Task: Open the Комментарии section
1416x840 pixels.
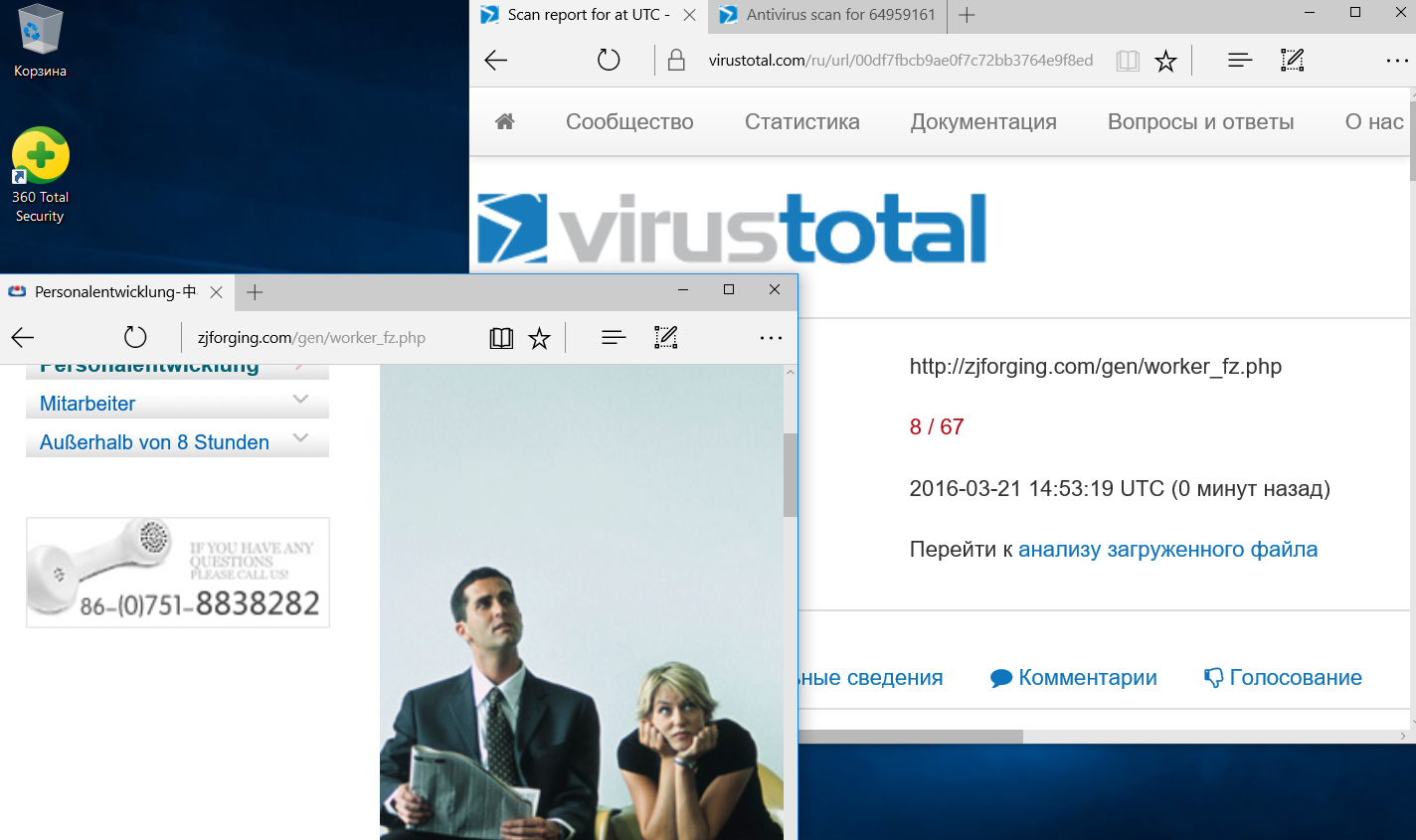Action: (x=1074, y=678)
